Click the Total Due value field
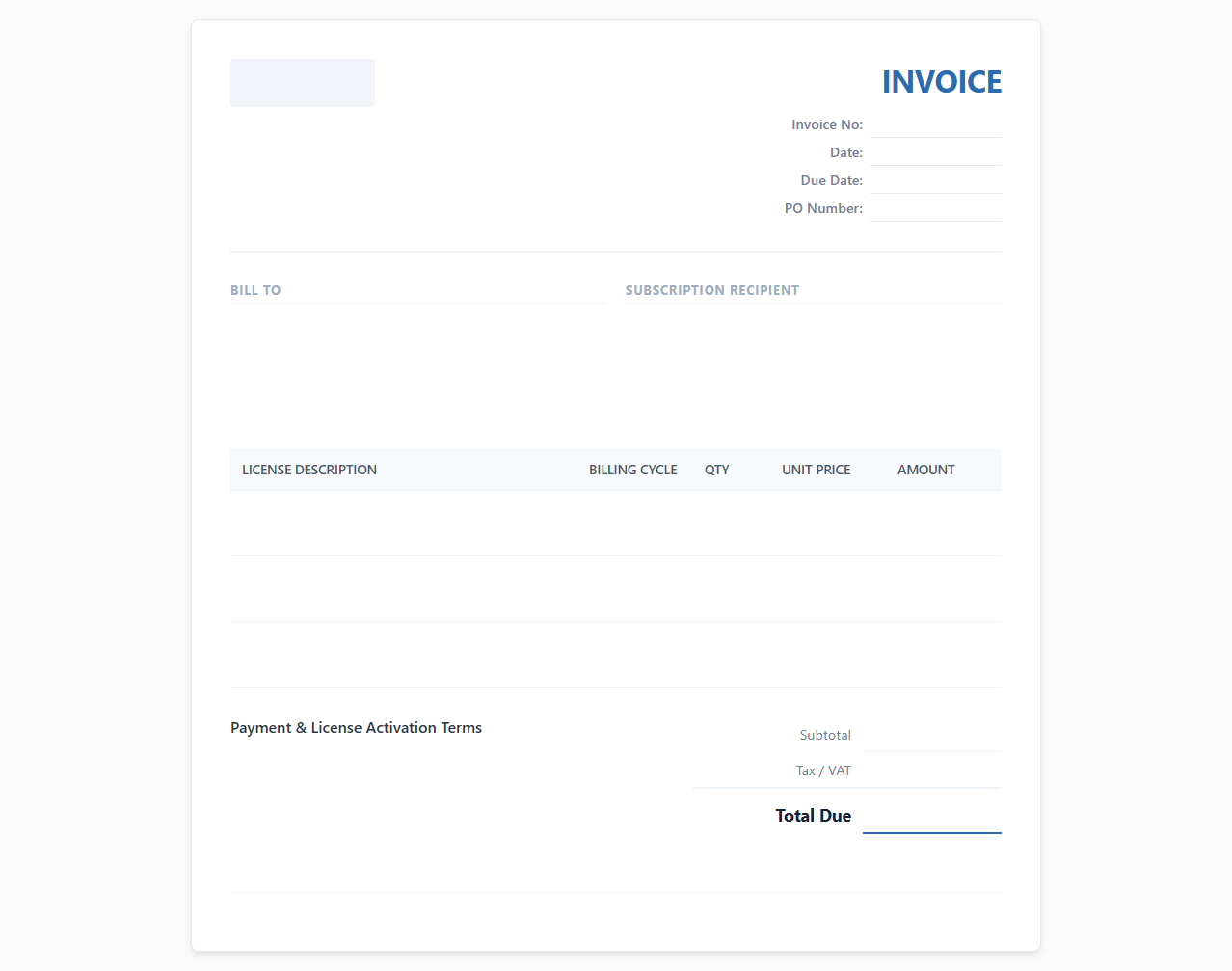Viewport: 1232px width, 971px height. [932, 816]
